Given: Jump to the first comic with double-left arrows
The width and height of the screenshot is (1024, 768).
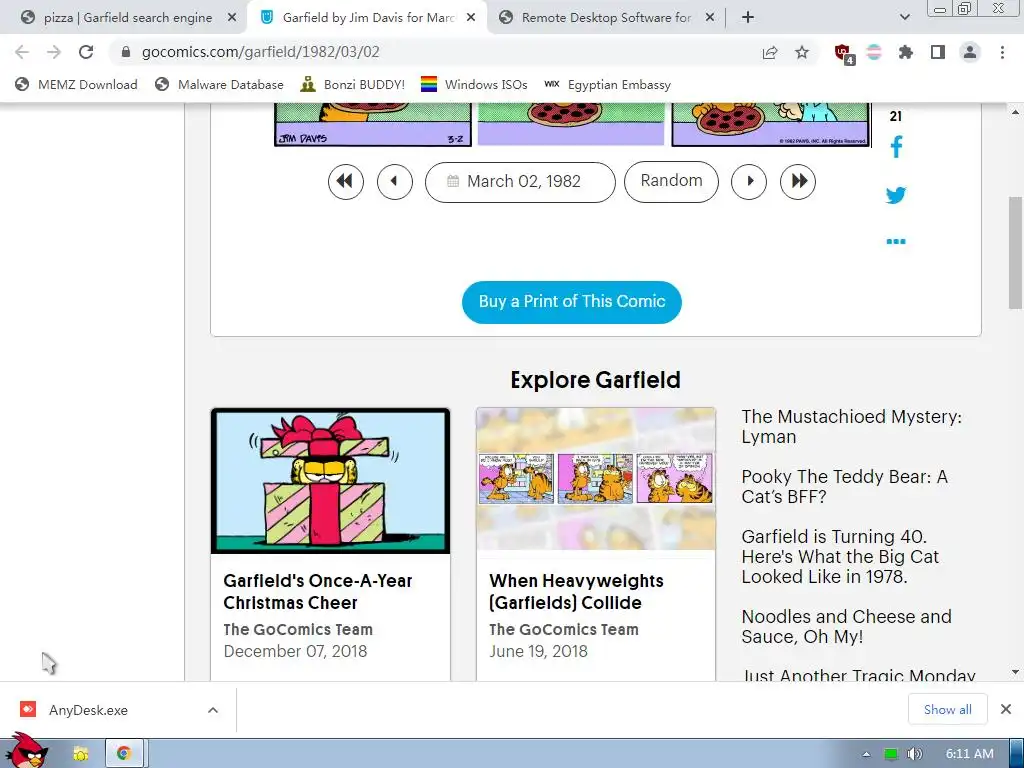Looking at the screenshot, I should pos(345,182).
